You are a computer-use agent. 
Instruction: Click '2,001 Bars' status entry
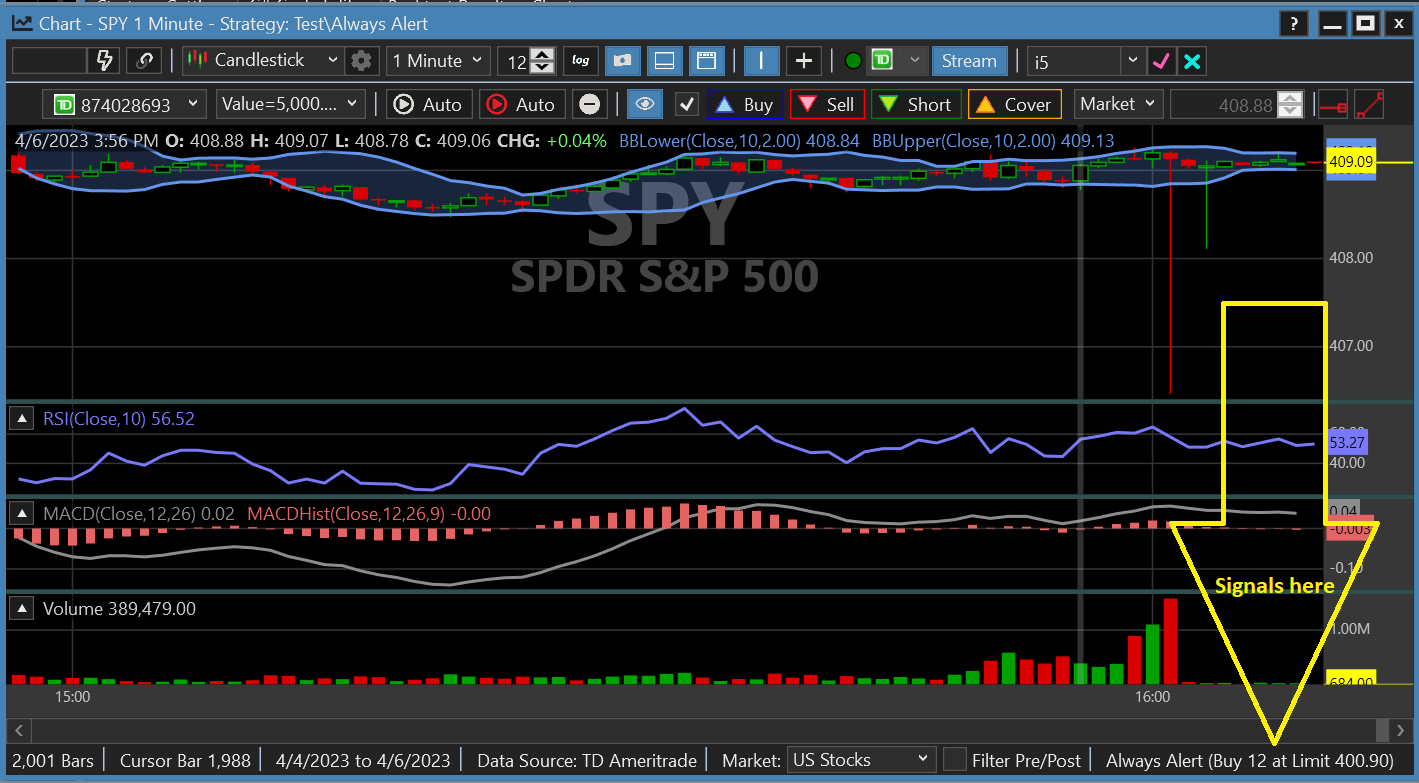[x=53, y=761]
